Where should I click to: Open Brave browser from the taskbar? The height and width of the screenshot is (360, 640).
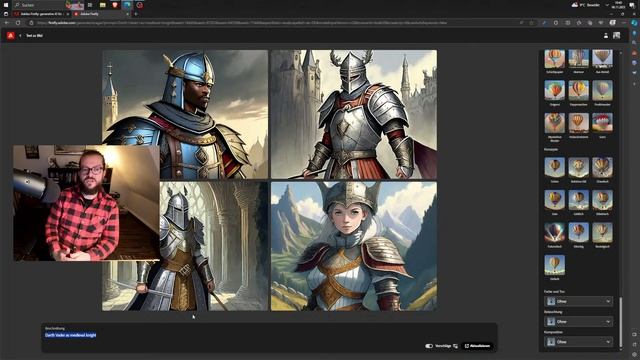click(115, 5)
